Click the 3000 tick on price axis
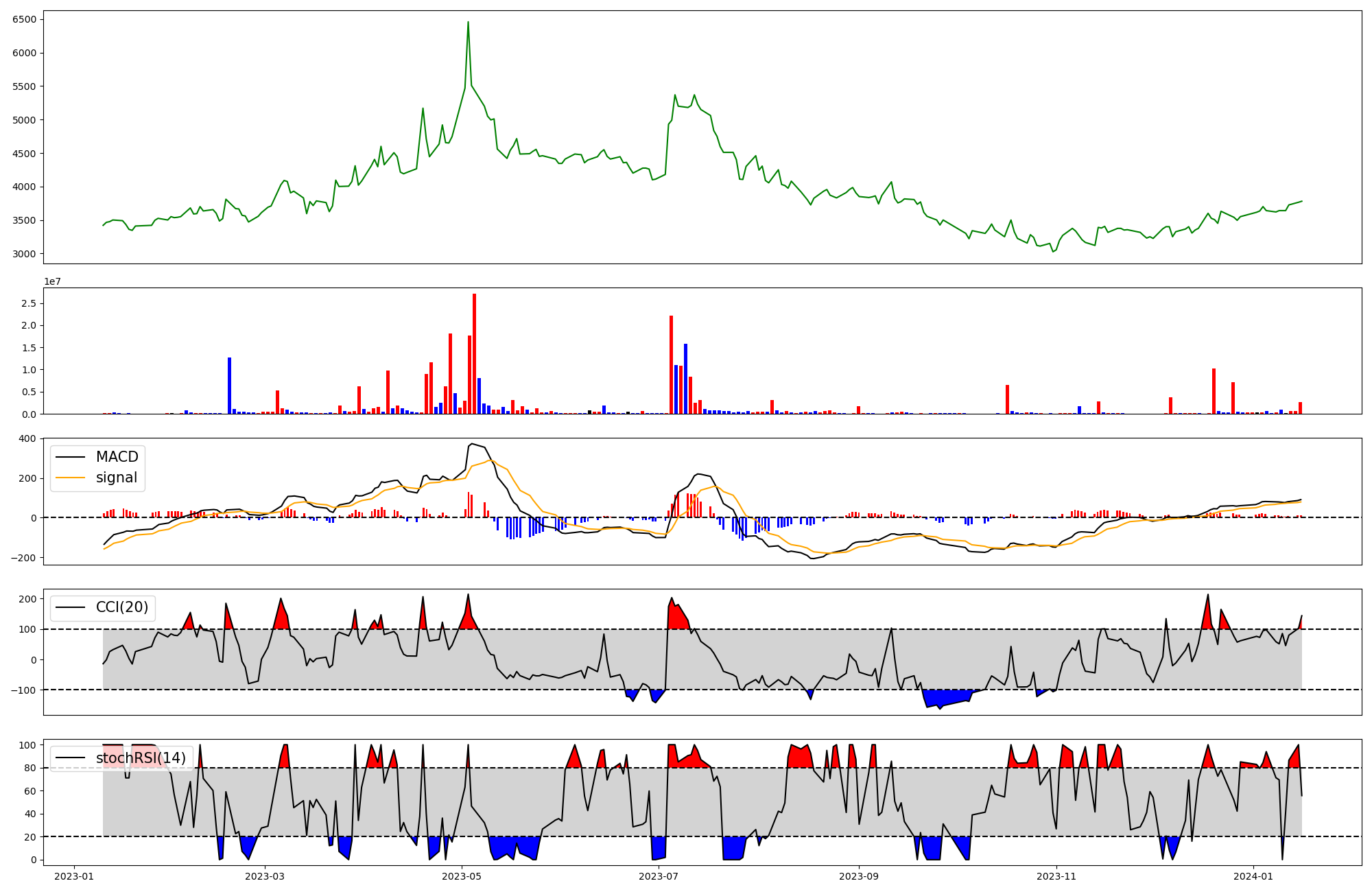The image size is (1372, 892). (24, 254)
